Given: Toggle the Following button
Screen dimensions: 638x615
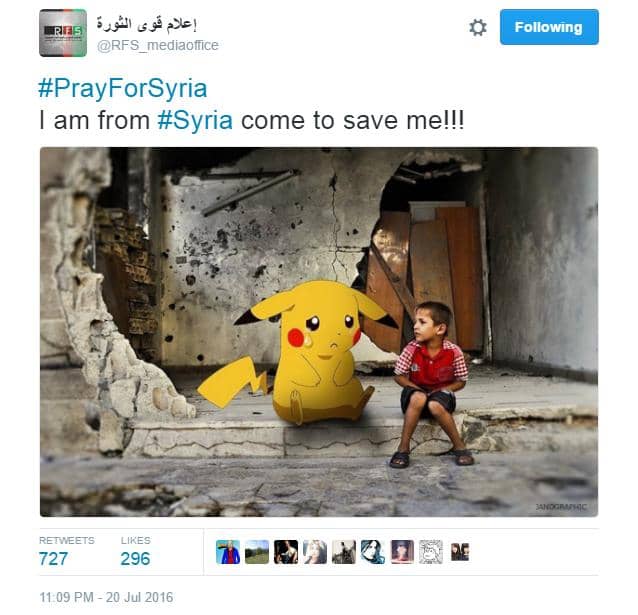Looking at the screenshot, I should pyautogui.click(x=549, y=27).
